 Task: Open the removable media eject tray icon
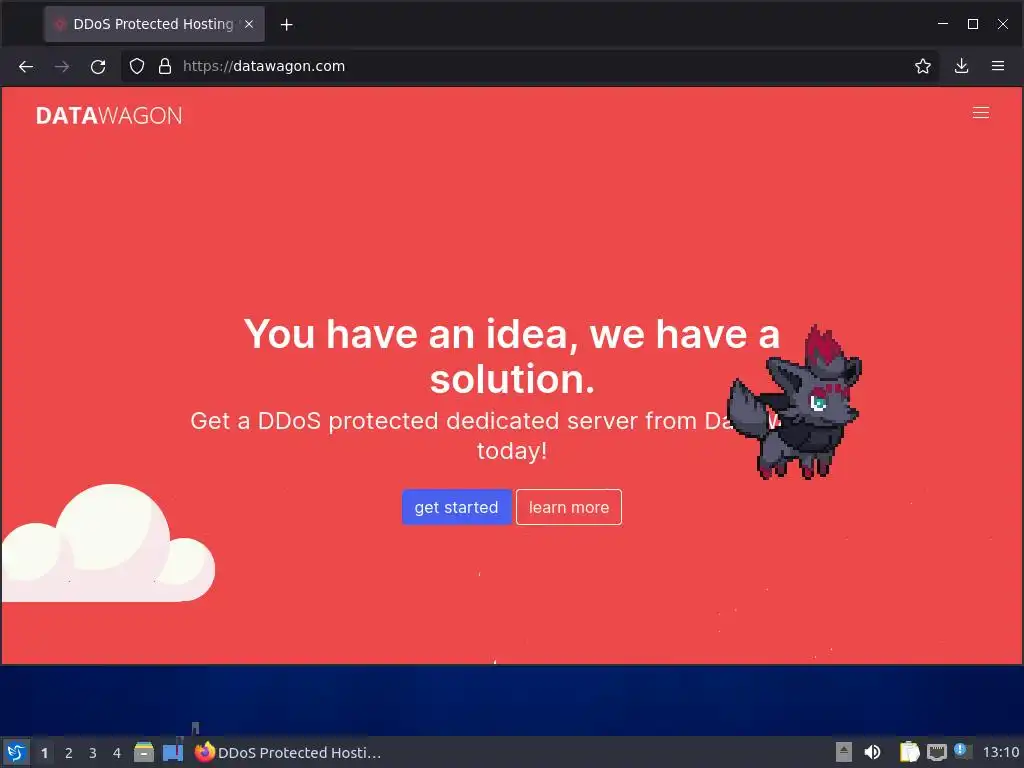click(x=844, y=752)
